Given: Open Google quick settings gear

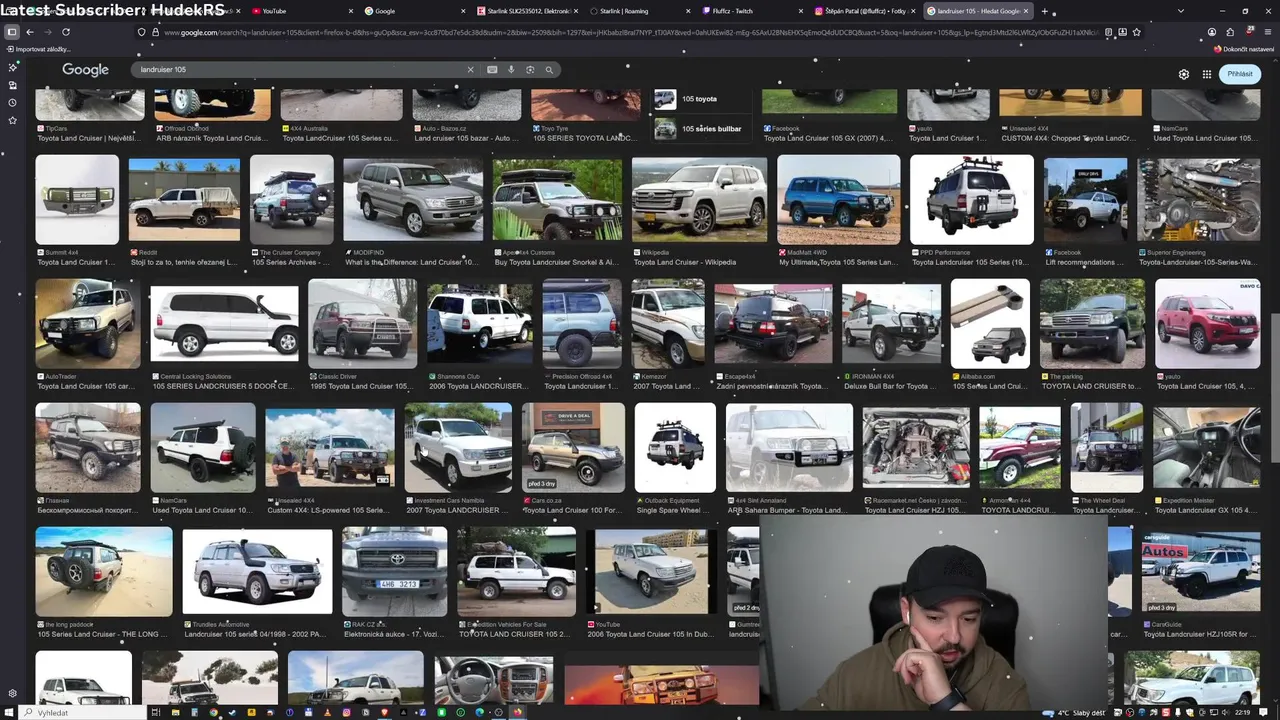Looking at the screenshot, I should pos(1184,74).
